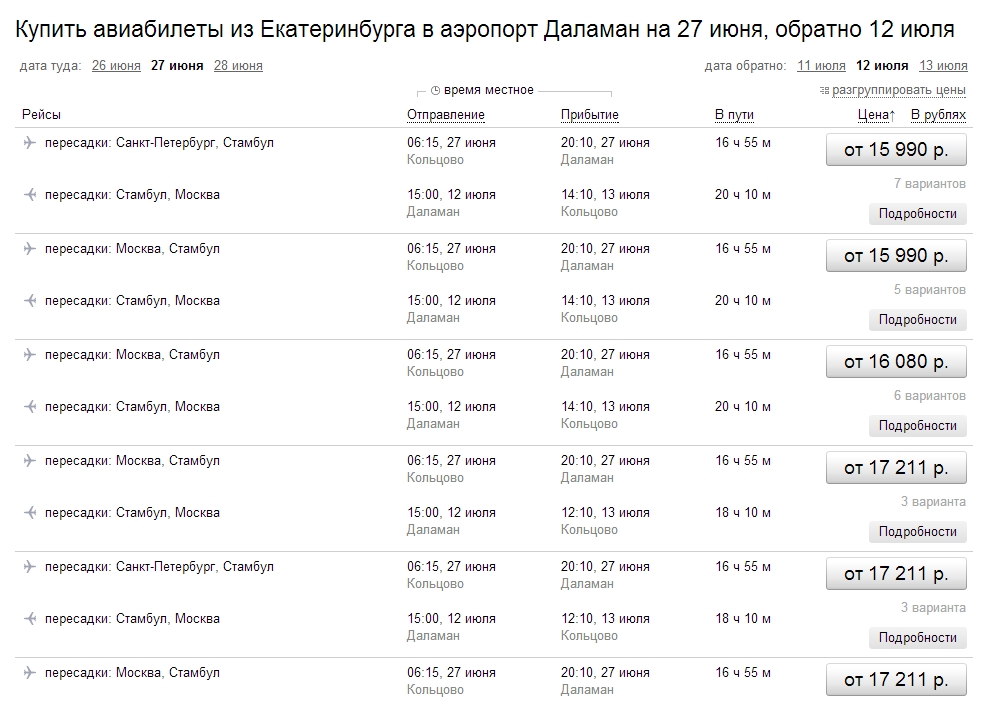The width and height of the screenshot is (982, 704).
Task: Toggle price sorting via "Цена↑" header
Action: 876,115
